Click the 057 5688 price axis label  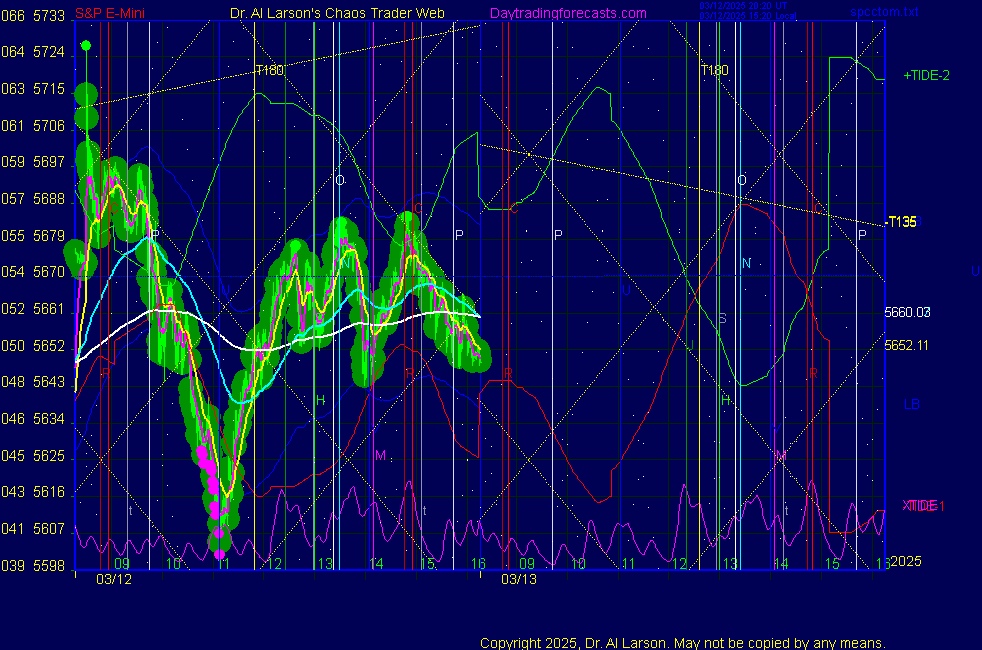click(33, 199)
